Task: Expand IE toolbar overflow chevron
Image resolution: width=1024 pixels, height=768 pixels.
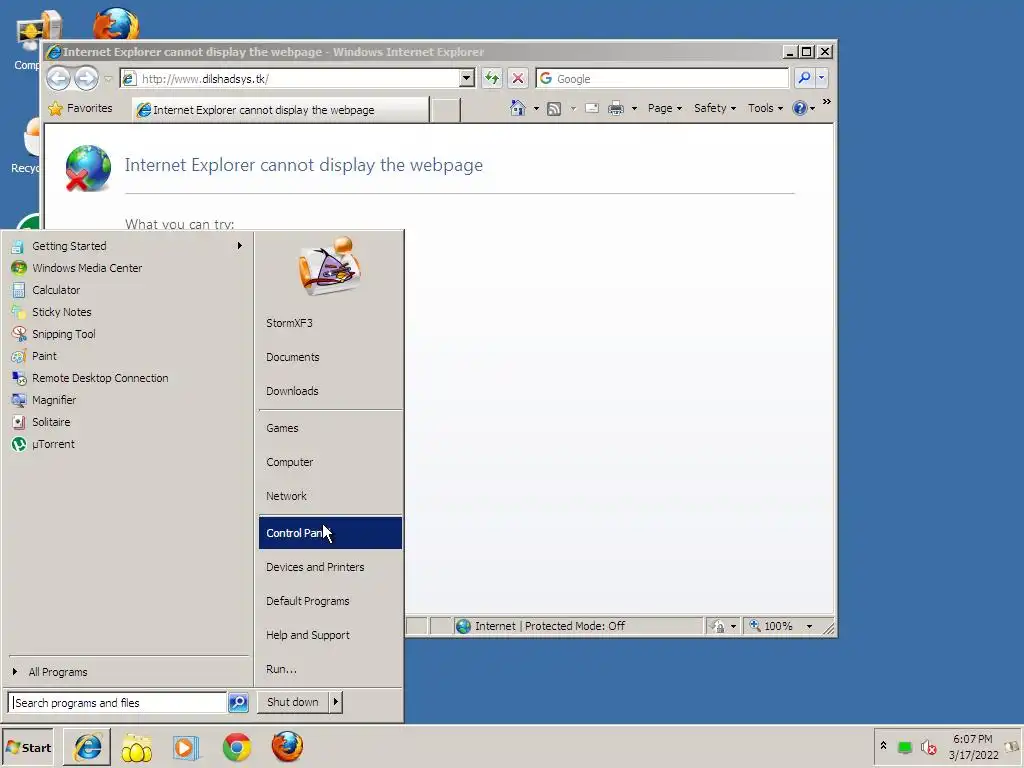Action: tap(827, 102)
